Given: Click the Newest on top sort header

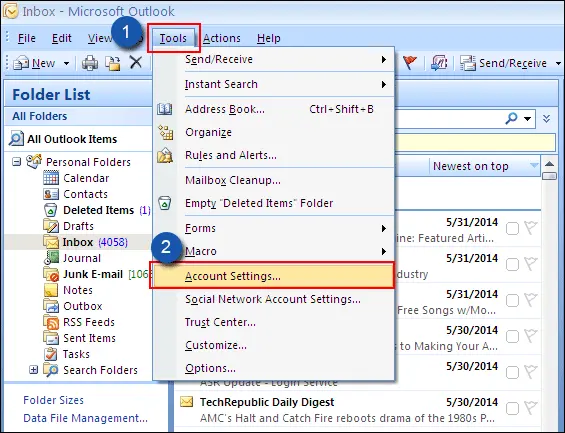Looking at the screenshot, I should (485, 166).
